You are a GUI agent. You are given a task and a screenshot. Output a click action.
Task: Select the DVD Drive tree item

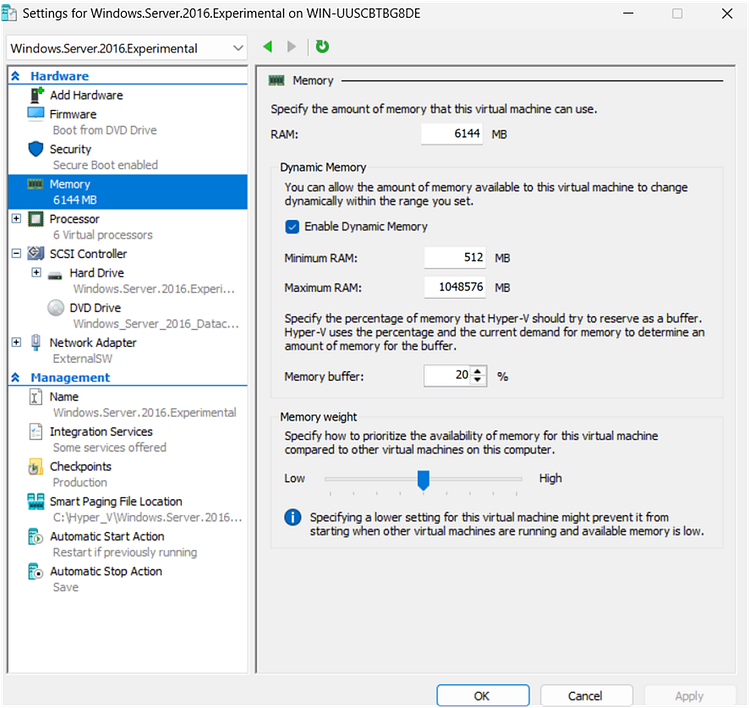coord(95,308)
